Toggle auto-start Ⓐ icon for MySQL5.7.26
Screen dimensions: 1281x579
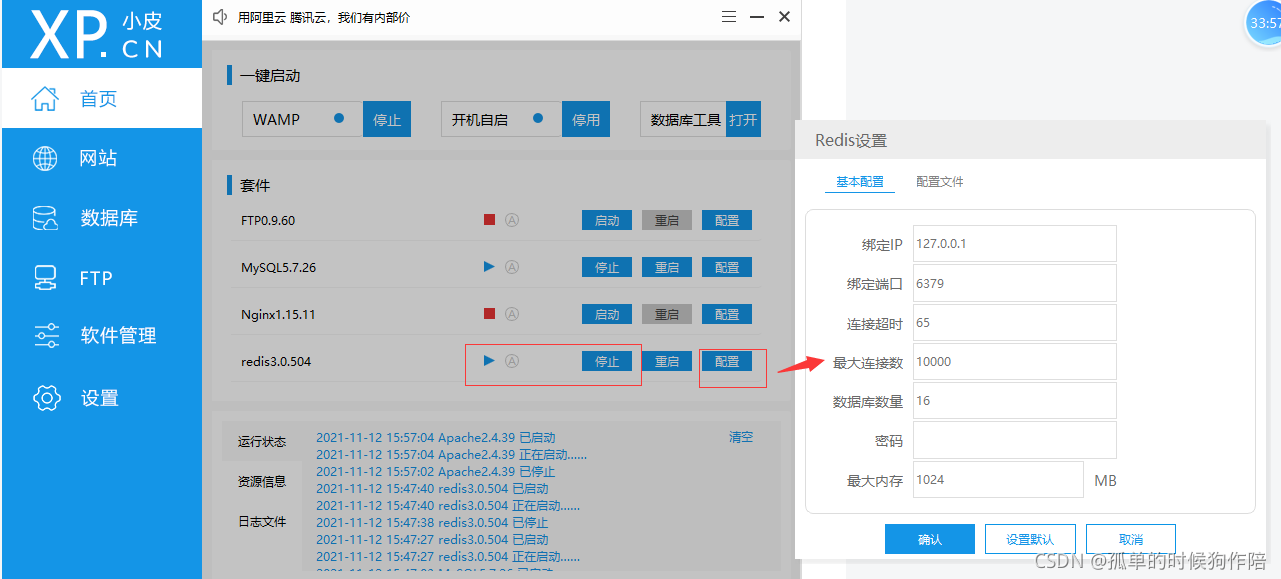click(512, 267)
